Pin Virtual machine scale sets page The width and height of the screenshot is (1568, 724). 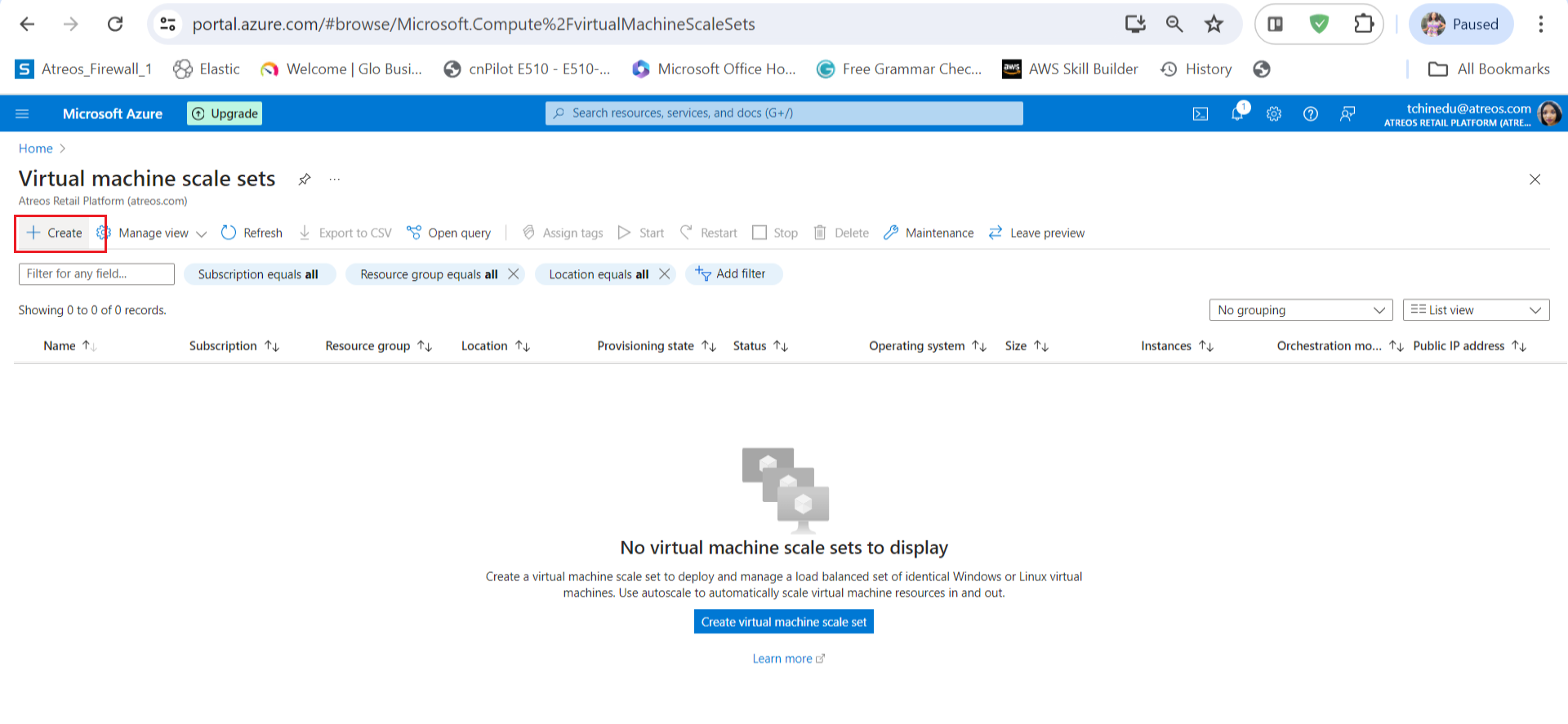pos(305,179)
